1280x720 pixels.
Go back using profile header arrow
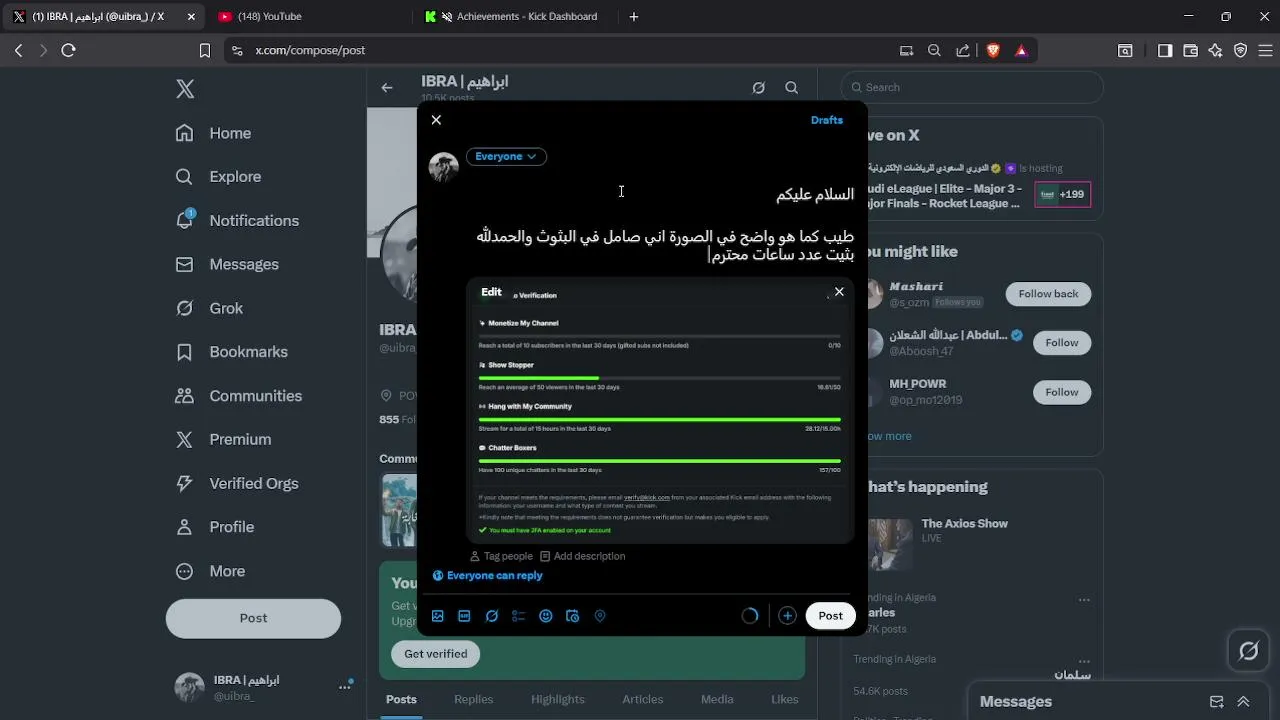pos(387,88)
